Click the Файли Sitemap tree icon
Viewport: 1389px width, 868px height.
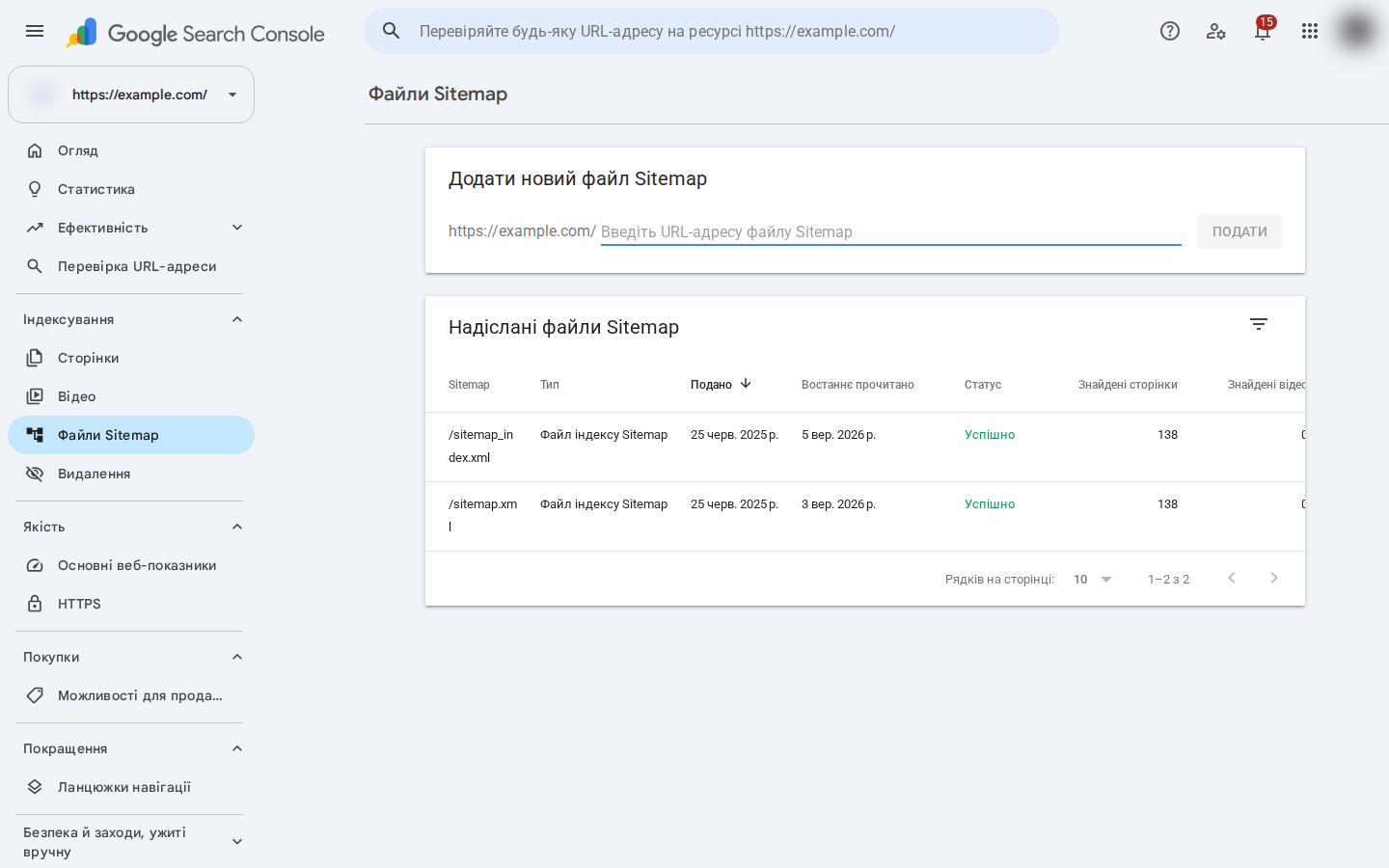[35, 435]
